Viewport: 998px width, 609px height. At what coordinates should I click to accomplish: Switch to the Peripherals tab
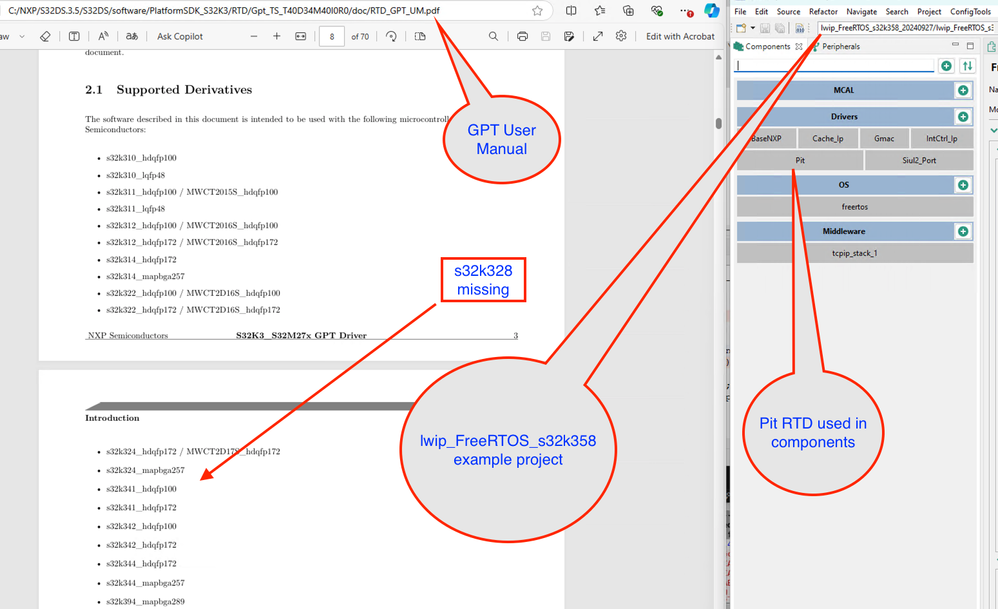pyautogui.click(x=841, y=46)
